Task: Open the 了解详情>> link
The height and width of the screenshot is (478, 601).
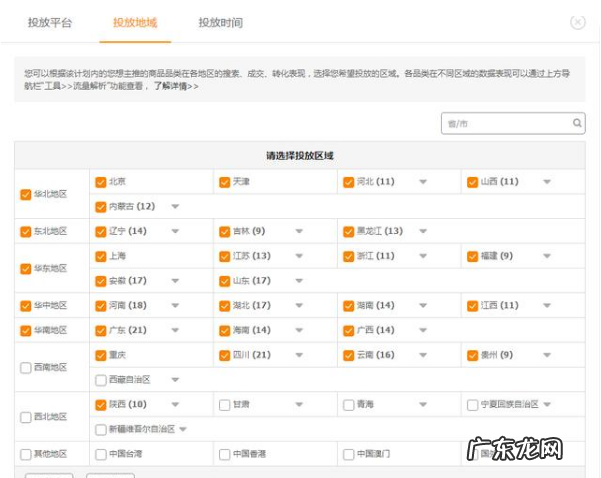Action: 176,86
